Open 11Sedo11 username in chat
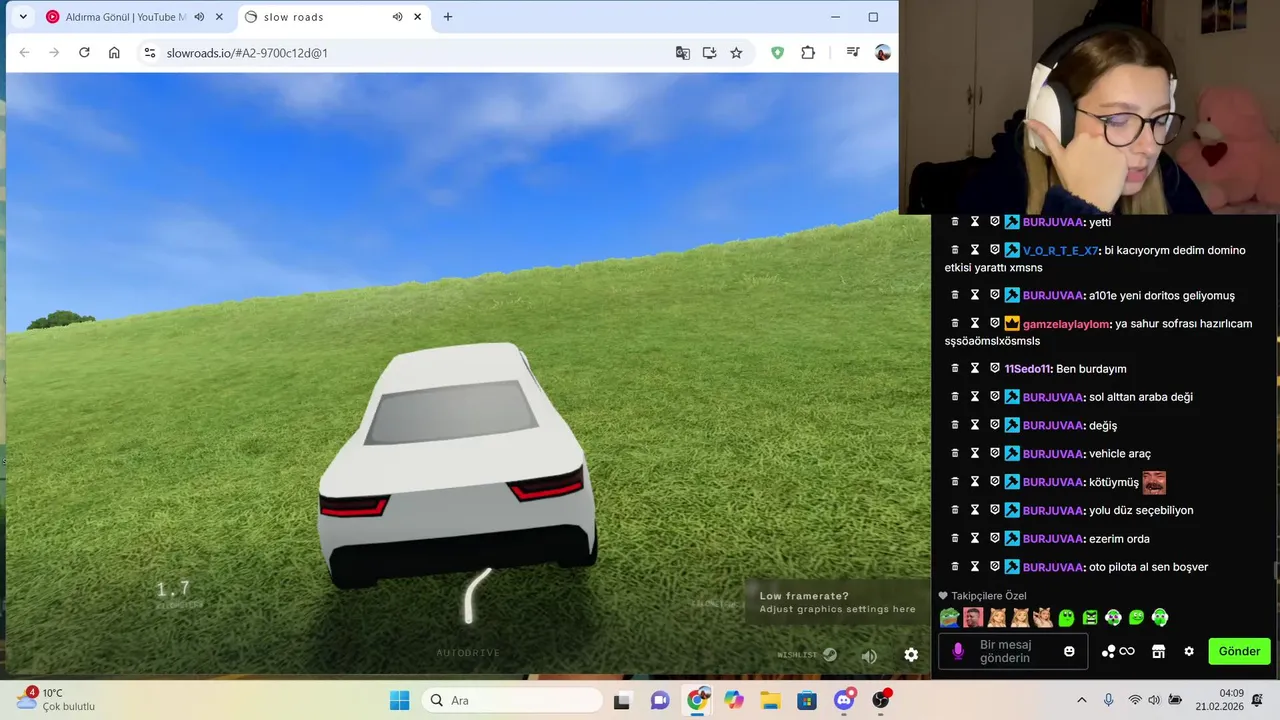Viewport: 1280px width, 720px height. [x=1028, y=369]
